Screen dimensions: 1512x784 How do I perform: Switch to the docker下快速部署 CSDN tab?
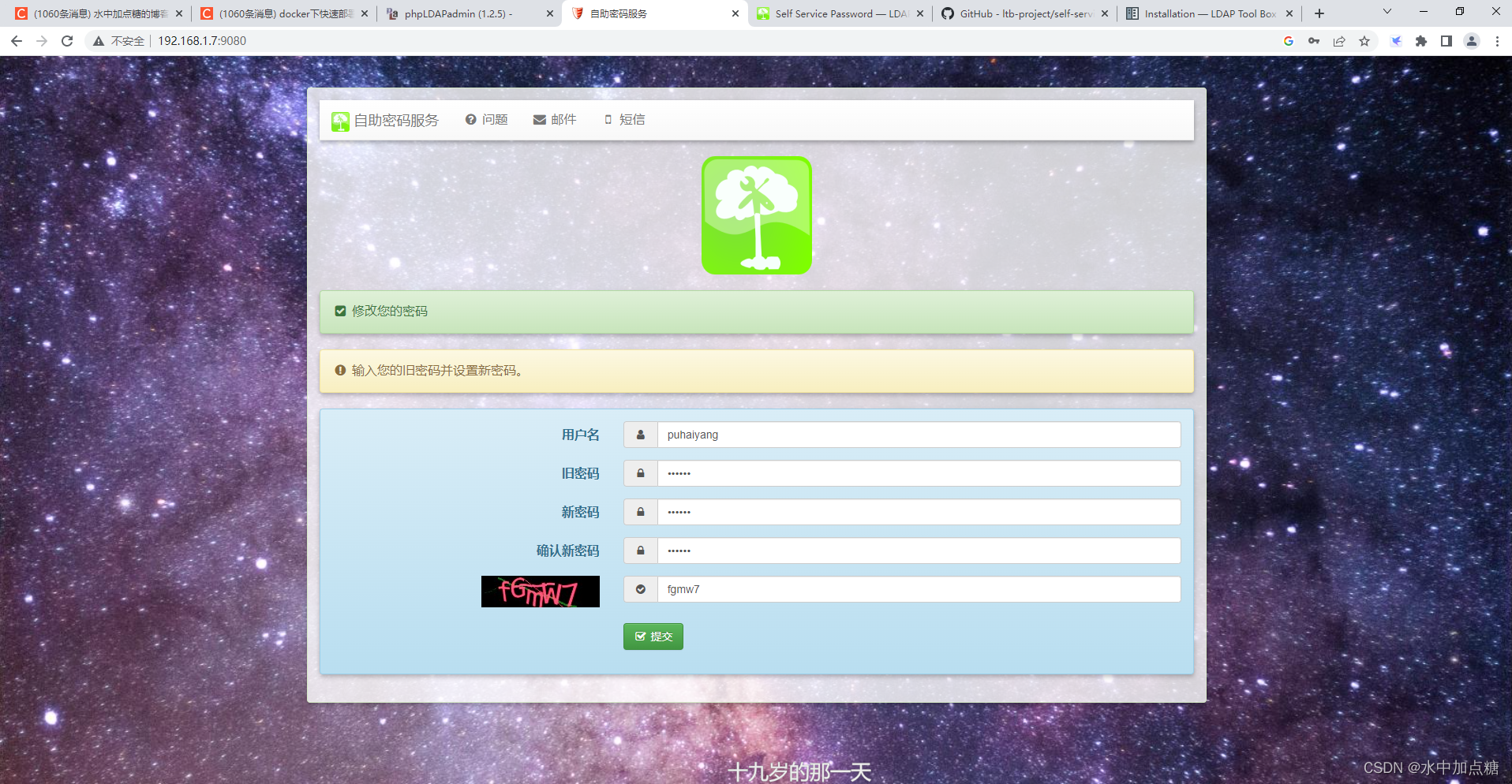[x=285, y=13]
